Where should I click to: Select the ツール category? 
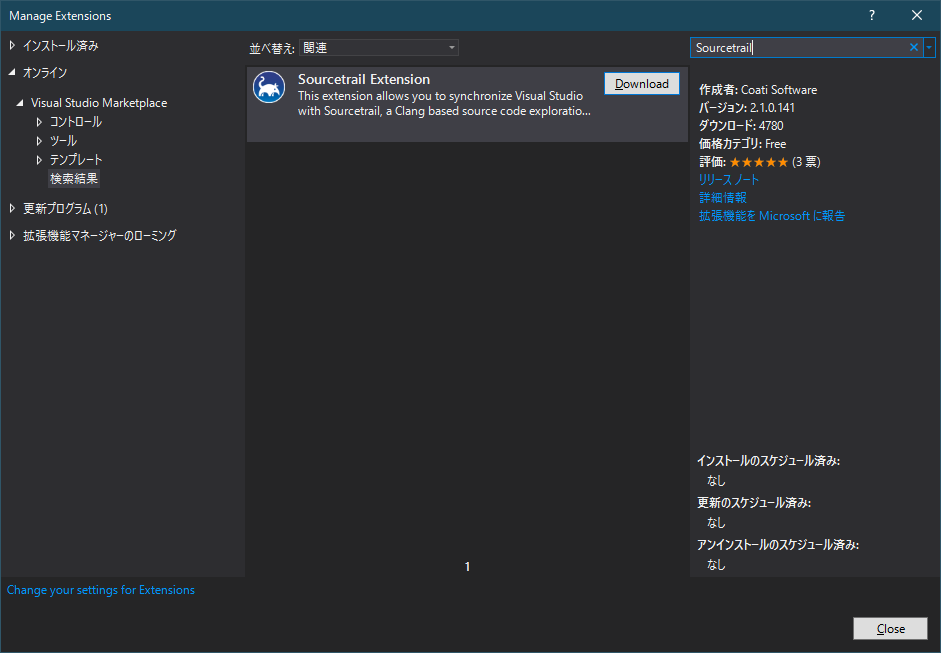click(63, 140)
